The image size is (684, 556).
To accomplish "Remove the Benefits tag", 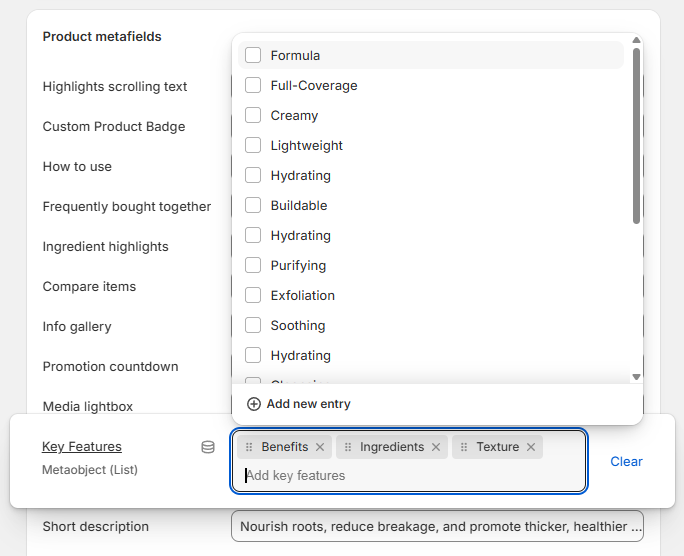I will point(320,447).
